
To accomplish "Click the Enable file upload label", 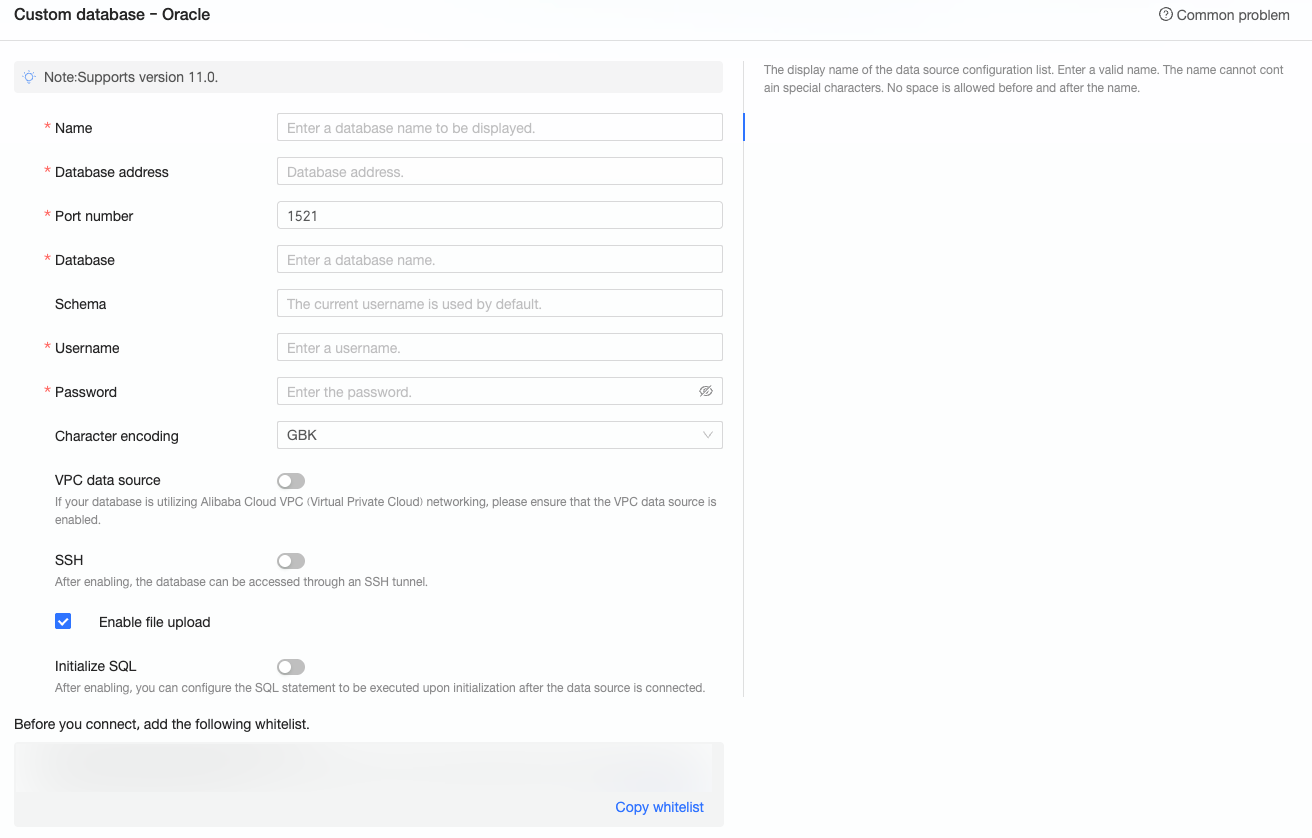I will click(x=154, y=622).
